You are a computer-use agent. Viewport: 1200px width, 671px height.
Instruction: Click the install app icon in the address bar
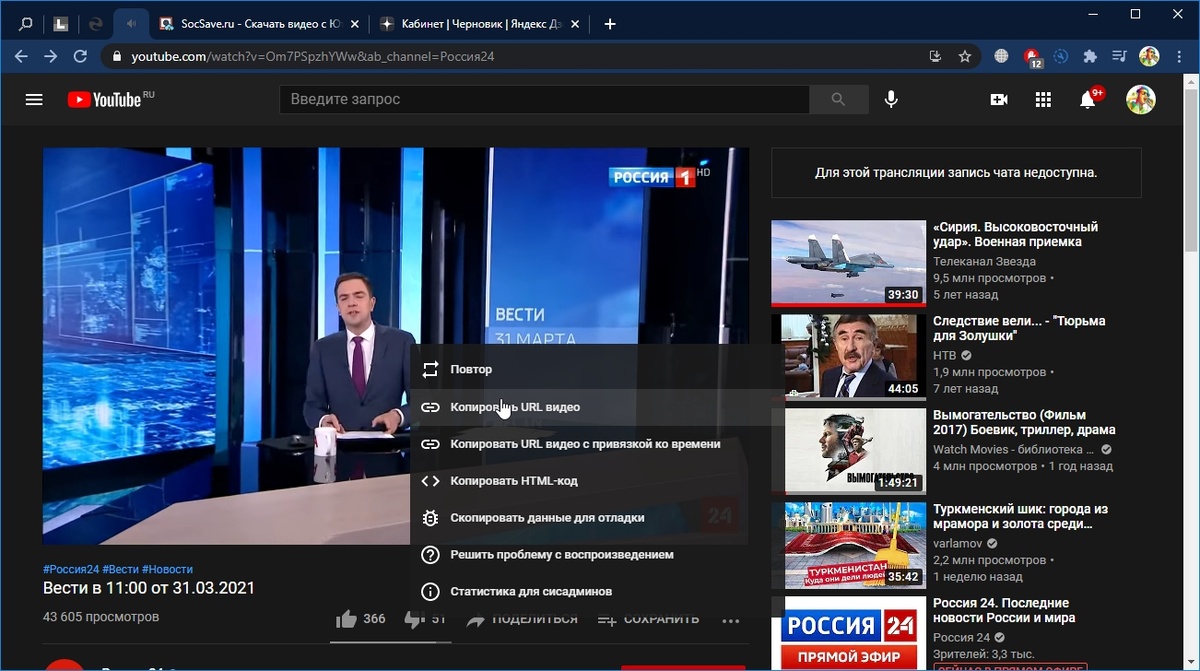pyautogui.click(x=935, y=56)
